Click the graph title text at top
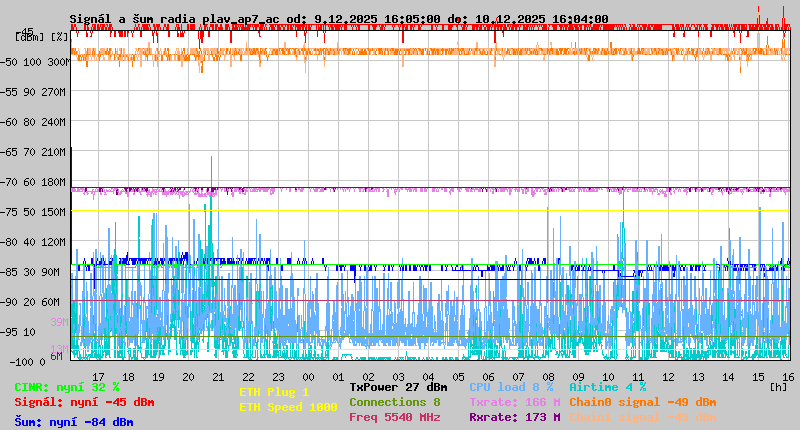Viewport: 800px width, 430px height. [x=338, y=19]
